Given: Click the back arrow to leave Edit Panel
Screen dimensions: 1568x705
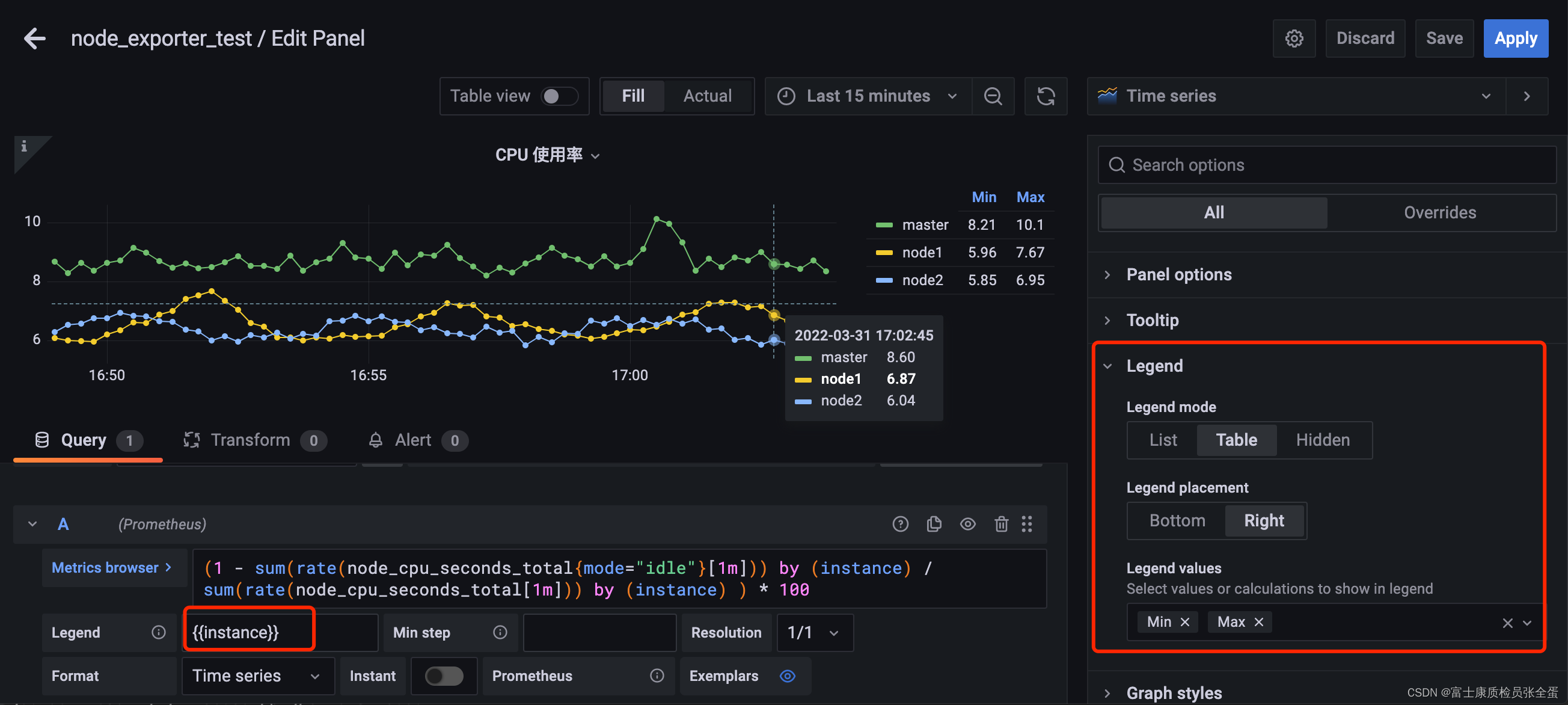Looking at the screenshot, I should (x=35, y=38).
